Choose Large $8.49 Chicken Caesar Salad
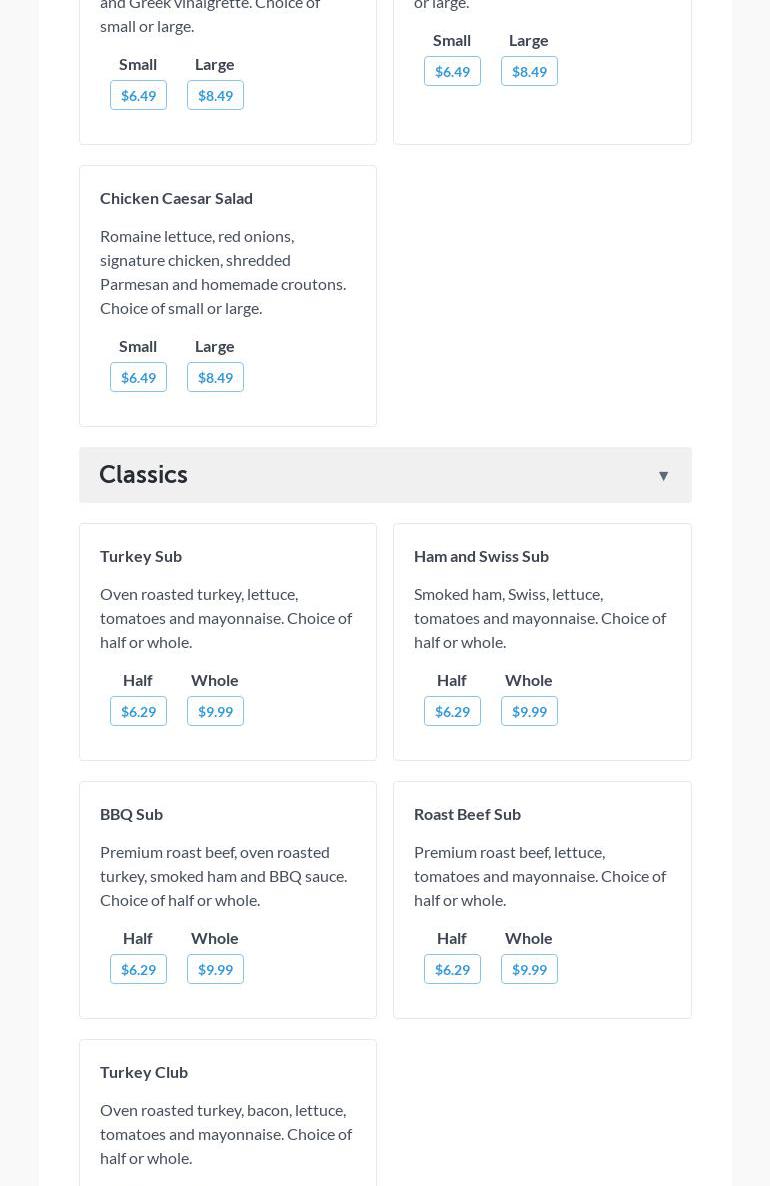Viewport: 770px width, 1186px height. coord(215,377)
